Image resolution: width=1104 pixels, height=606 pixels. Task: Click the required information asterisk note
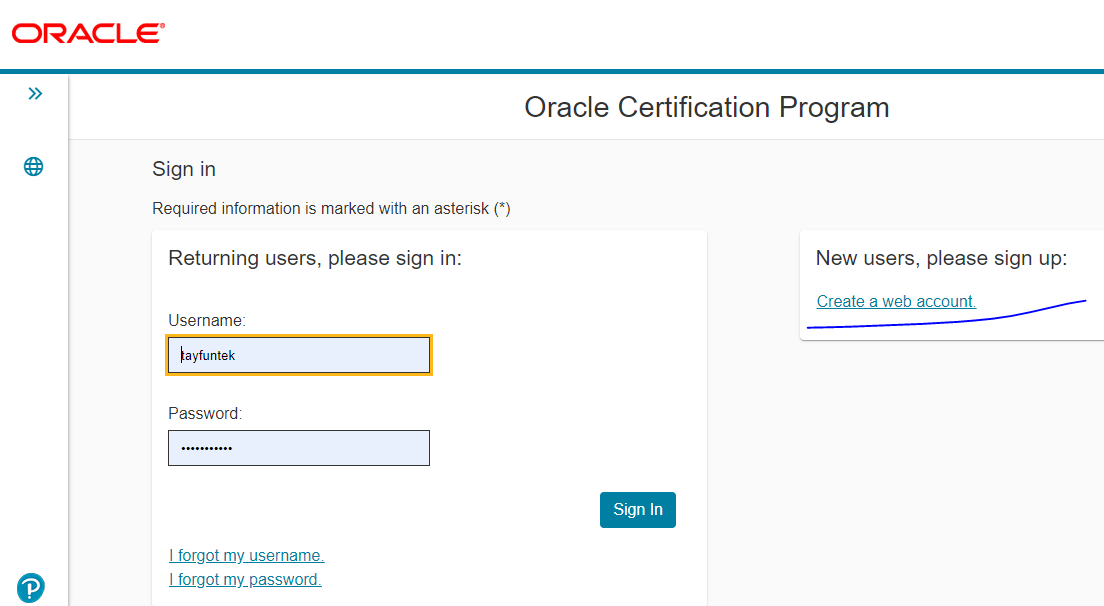331,209
